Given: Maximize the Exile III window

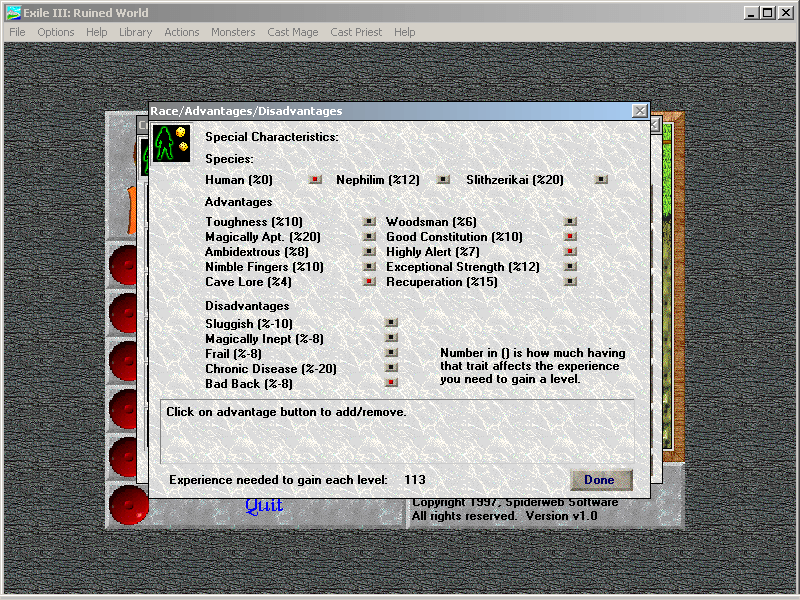Looking at the screenshot, I should [767, 13].
